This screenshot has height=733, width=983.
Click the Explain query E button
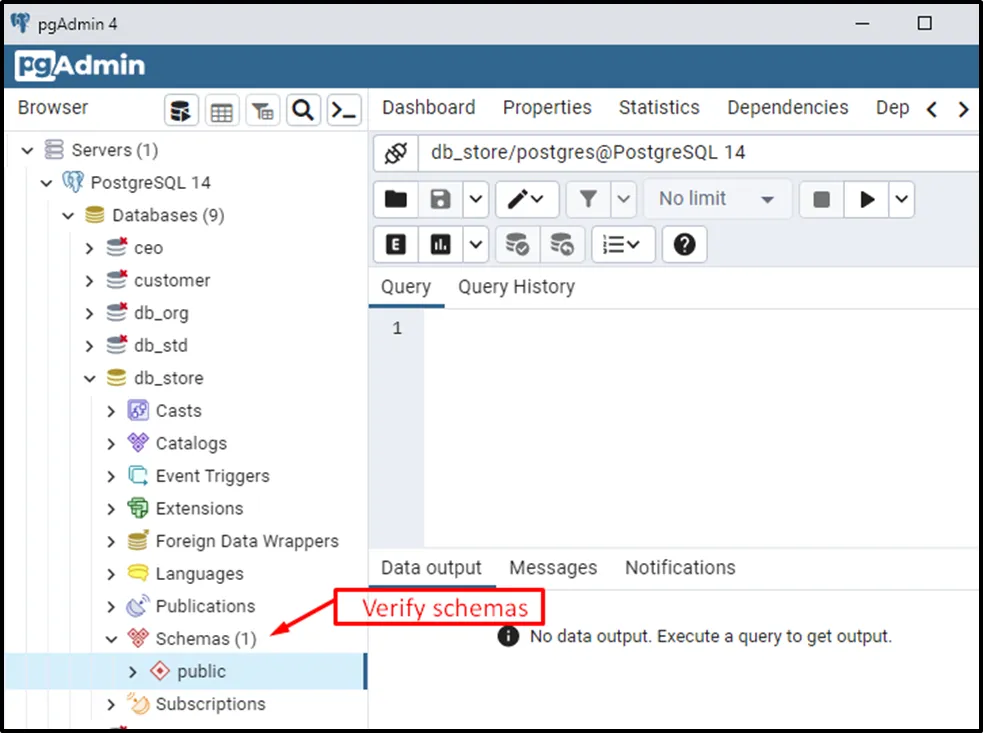[x=396, y=244]
